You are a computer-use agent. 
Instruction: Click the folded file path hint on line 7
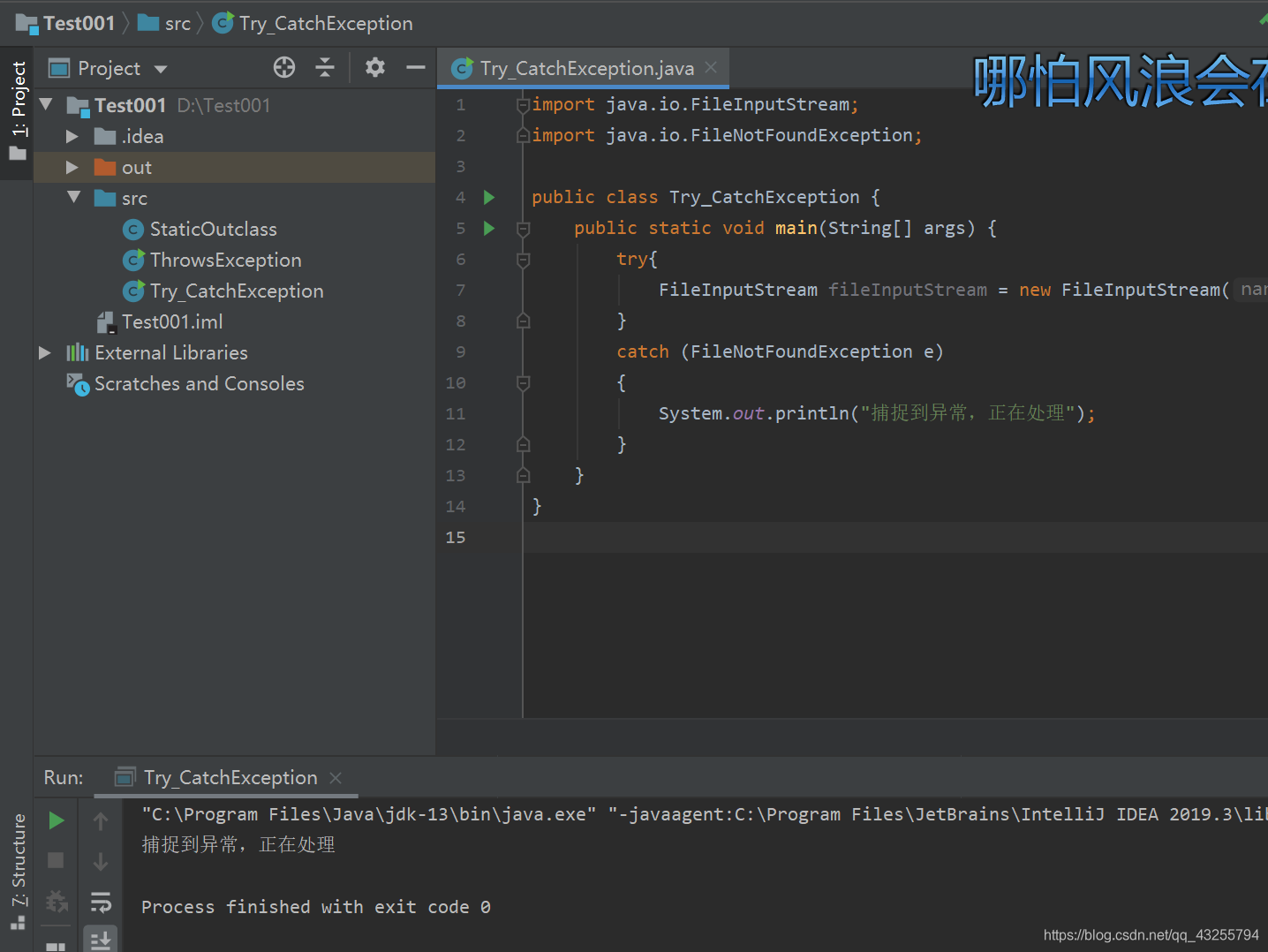tap(1250, 290)
